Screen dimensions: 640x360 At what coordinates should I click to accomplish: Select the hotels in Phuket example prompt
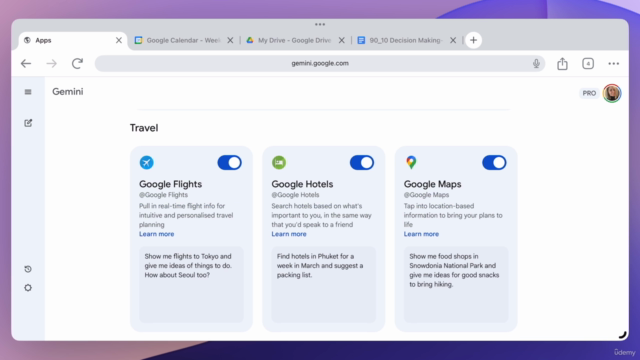point(324,284)
